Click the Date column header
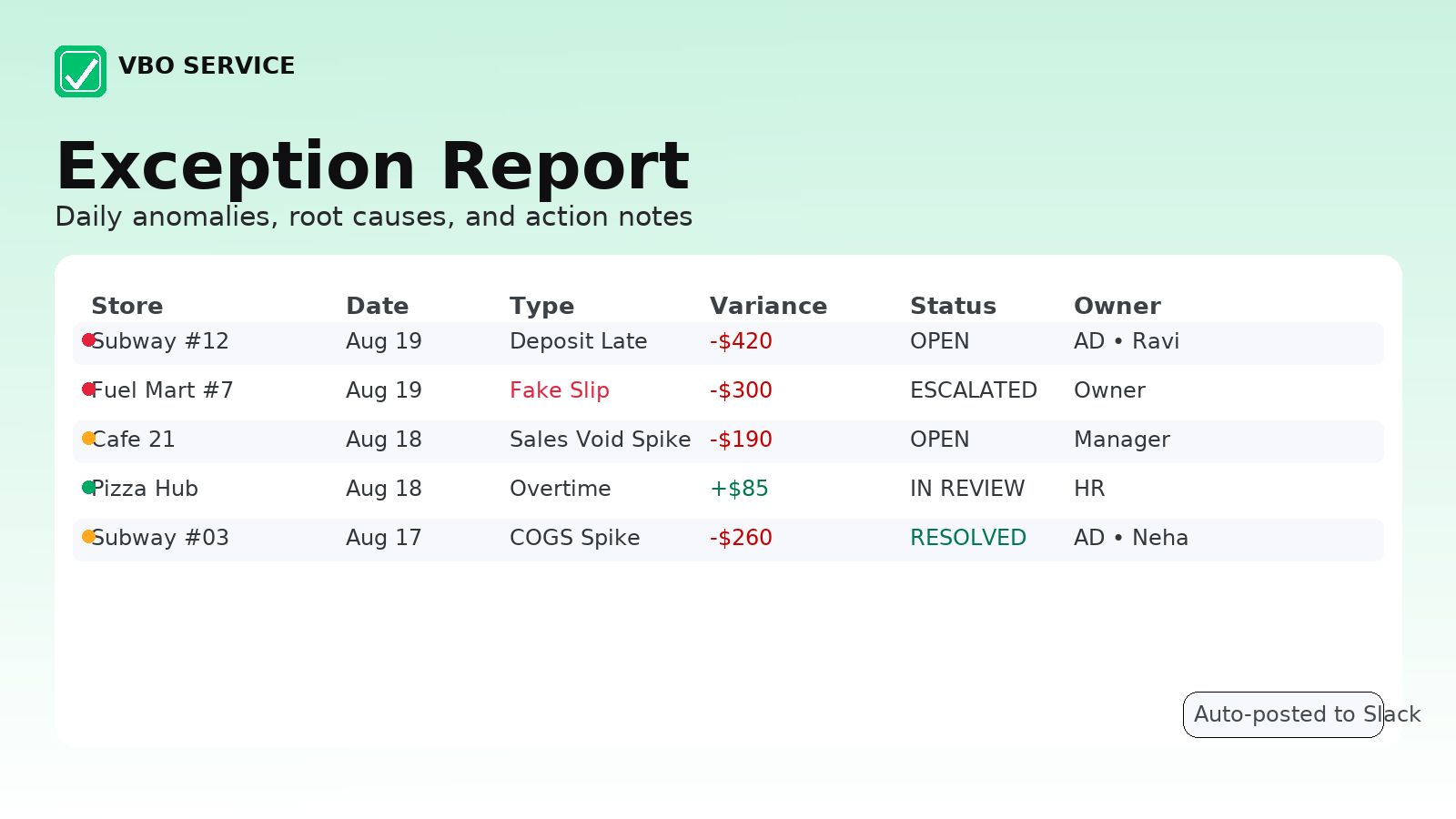The image size is (1456, 819). (x=378, y=306)
